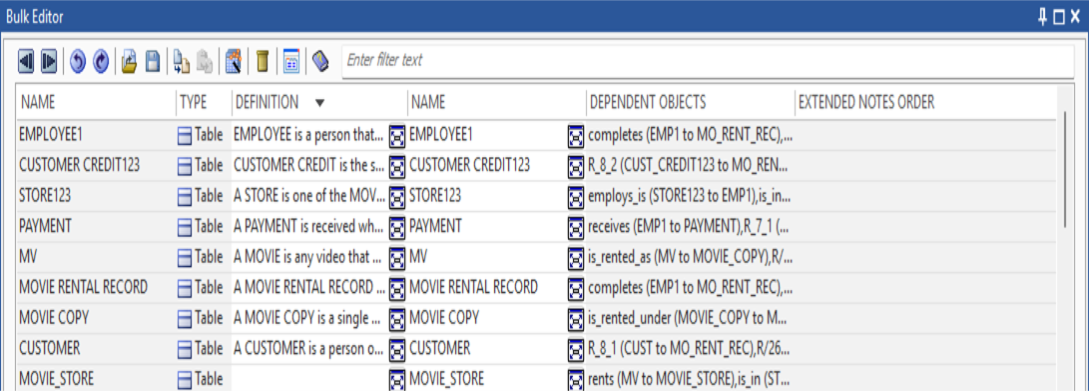1089x391 pixels.
Task: Save changes with the floppy disk icon
Action: (x=153, y=62)
